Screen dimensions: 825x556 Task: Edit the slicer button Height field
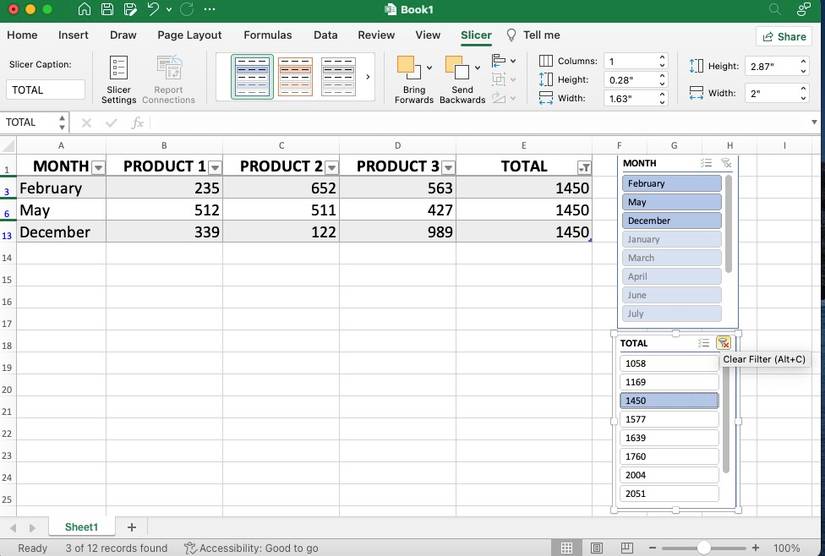(x=631, y=80)
